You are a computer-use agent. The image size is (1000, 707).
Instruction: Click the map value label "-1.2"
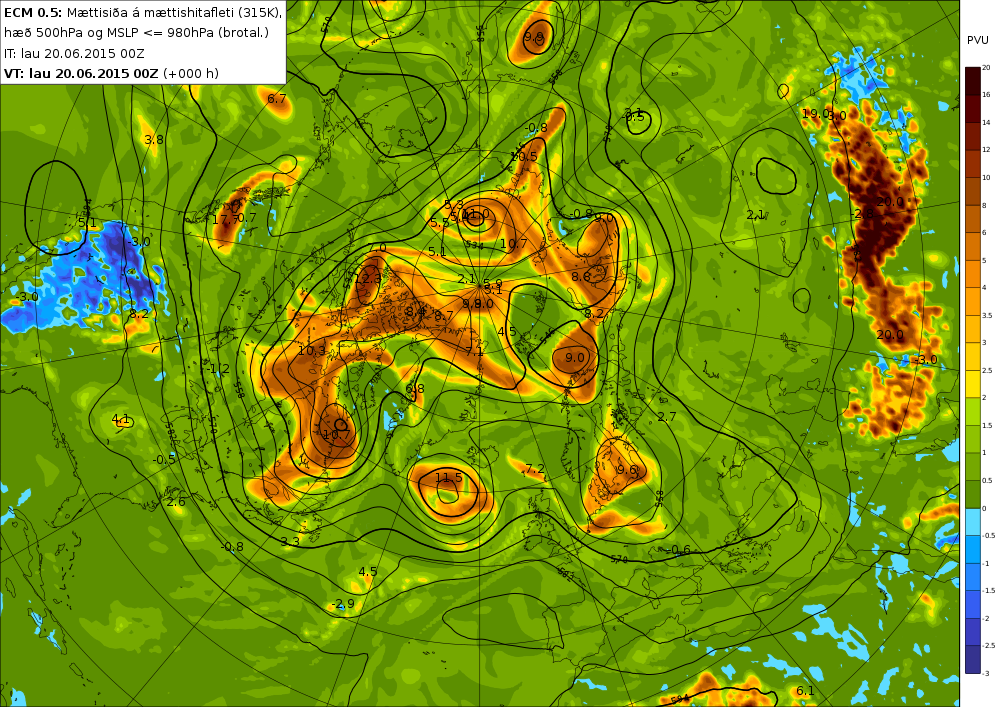point(218,369)
